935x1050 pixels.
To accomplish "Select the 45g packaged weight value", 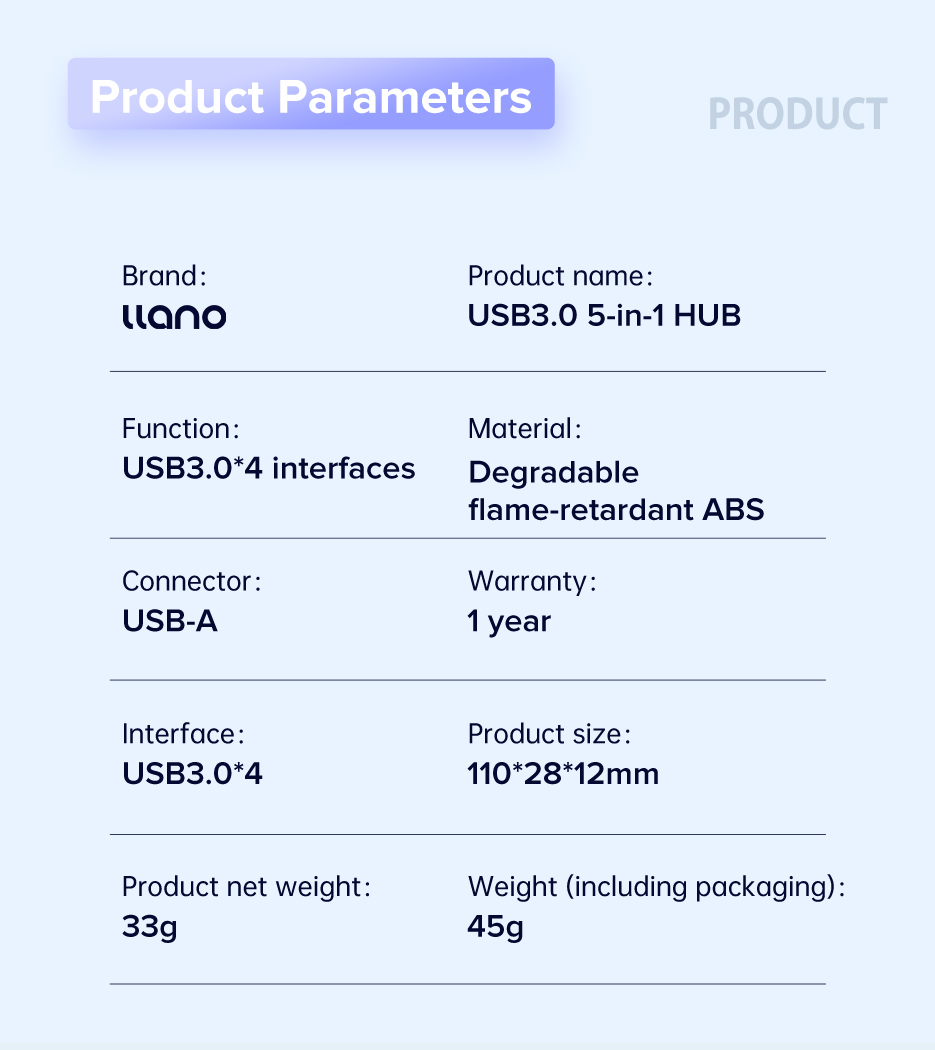I will click(x=496, y=927).
